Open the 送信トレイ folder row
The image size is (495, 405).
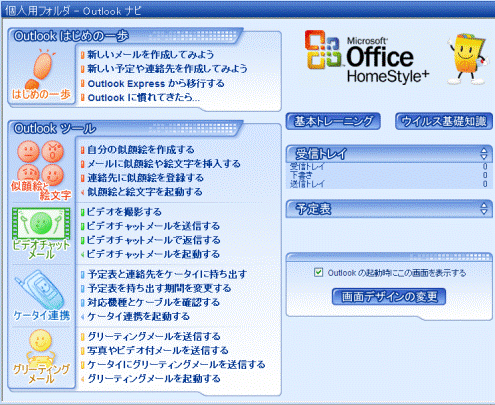[x=389, y=184]
